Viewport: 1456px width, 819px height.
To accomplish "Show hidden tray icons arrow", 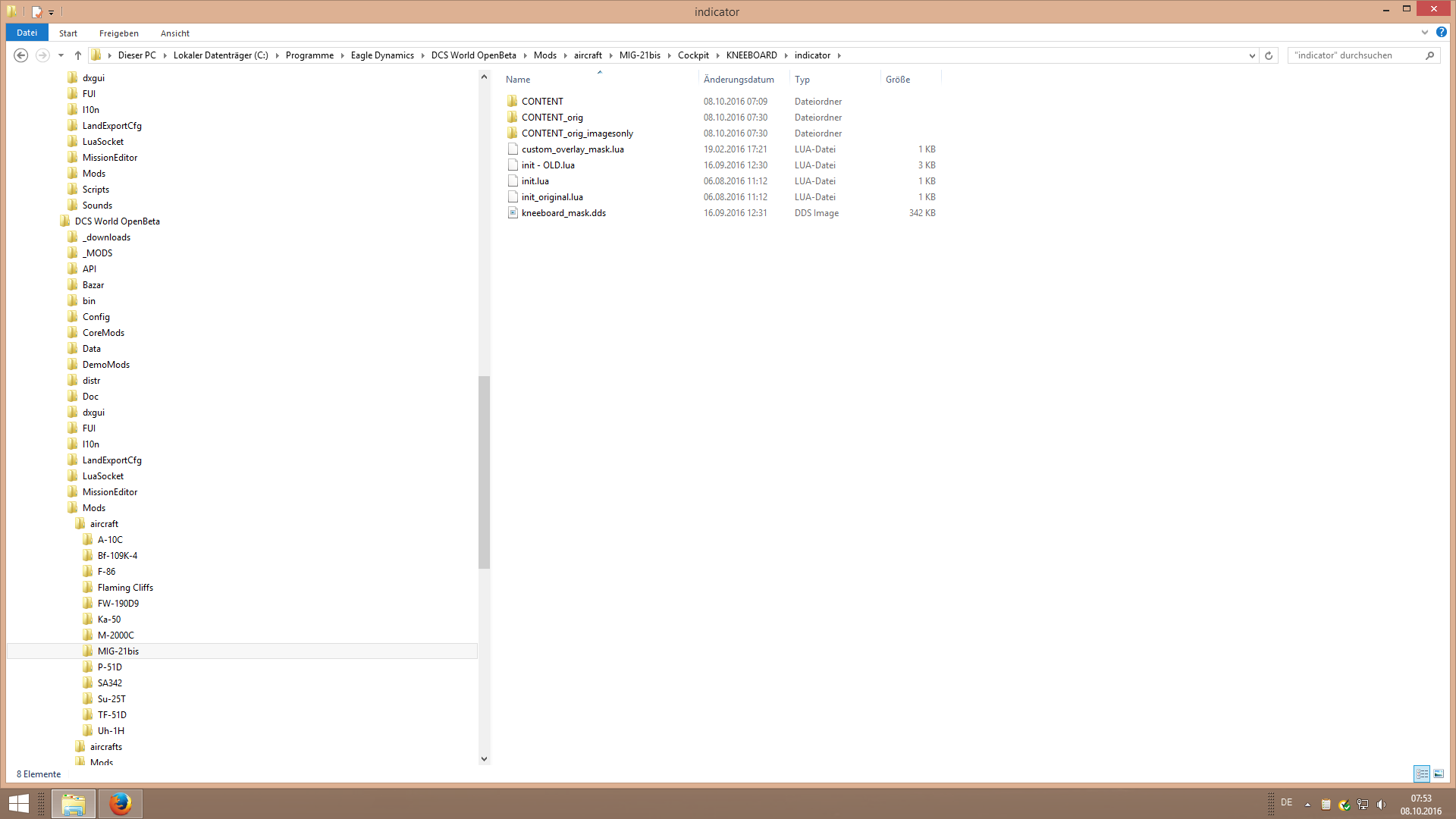I will coord(1307,805).
